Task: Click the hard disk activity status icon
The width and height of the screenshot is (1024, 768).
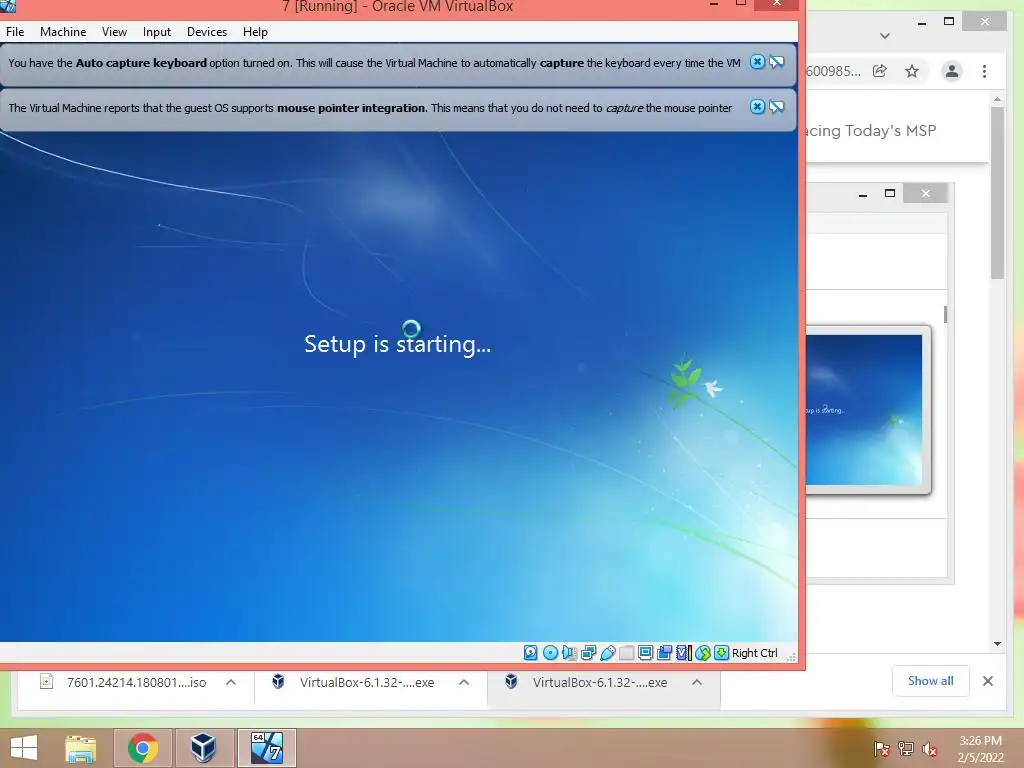Action: tap(530, 652)
